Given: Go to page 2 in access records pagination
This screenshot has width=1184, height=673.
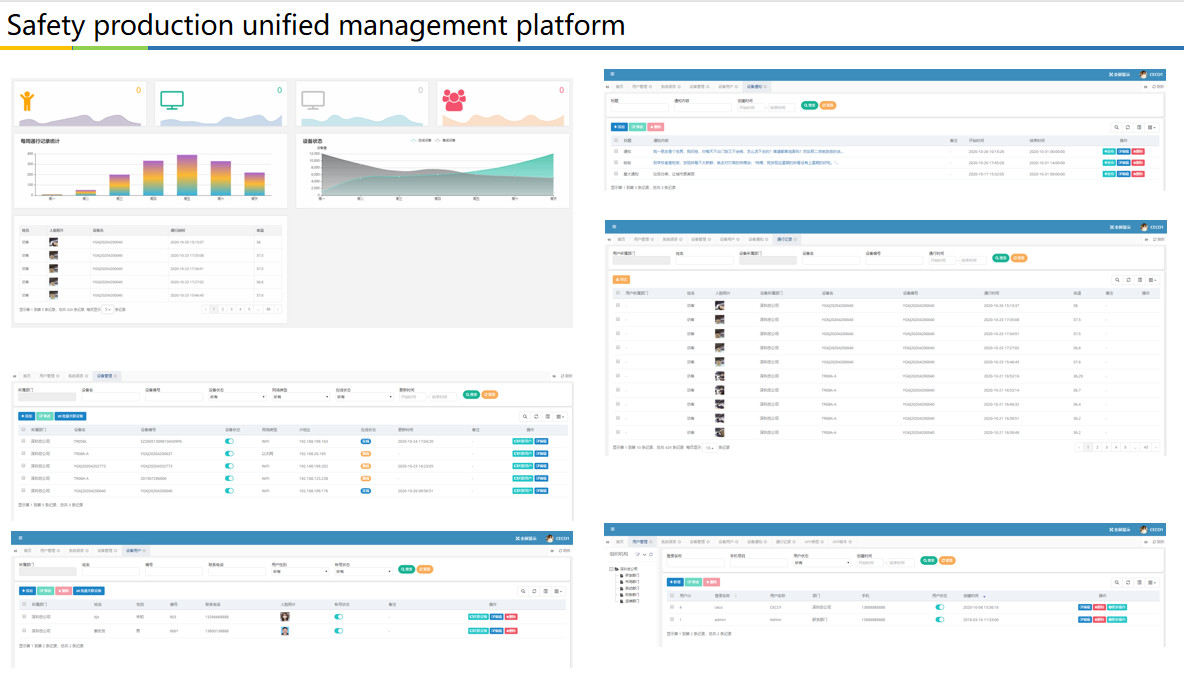Looking at the screenshot, I should [x=1096, y=448].
